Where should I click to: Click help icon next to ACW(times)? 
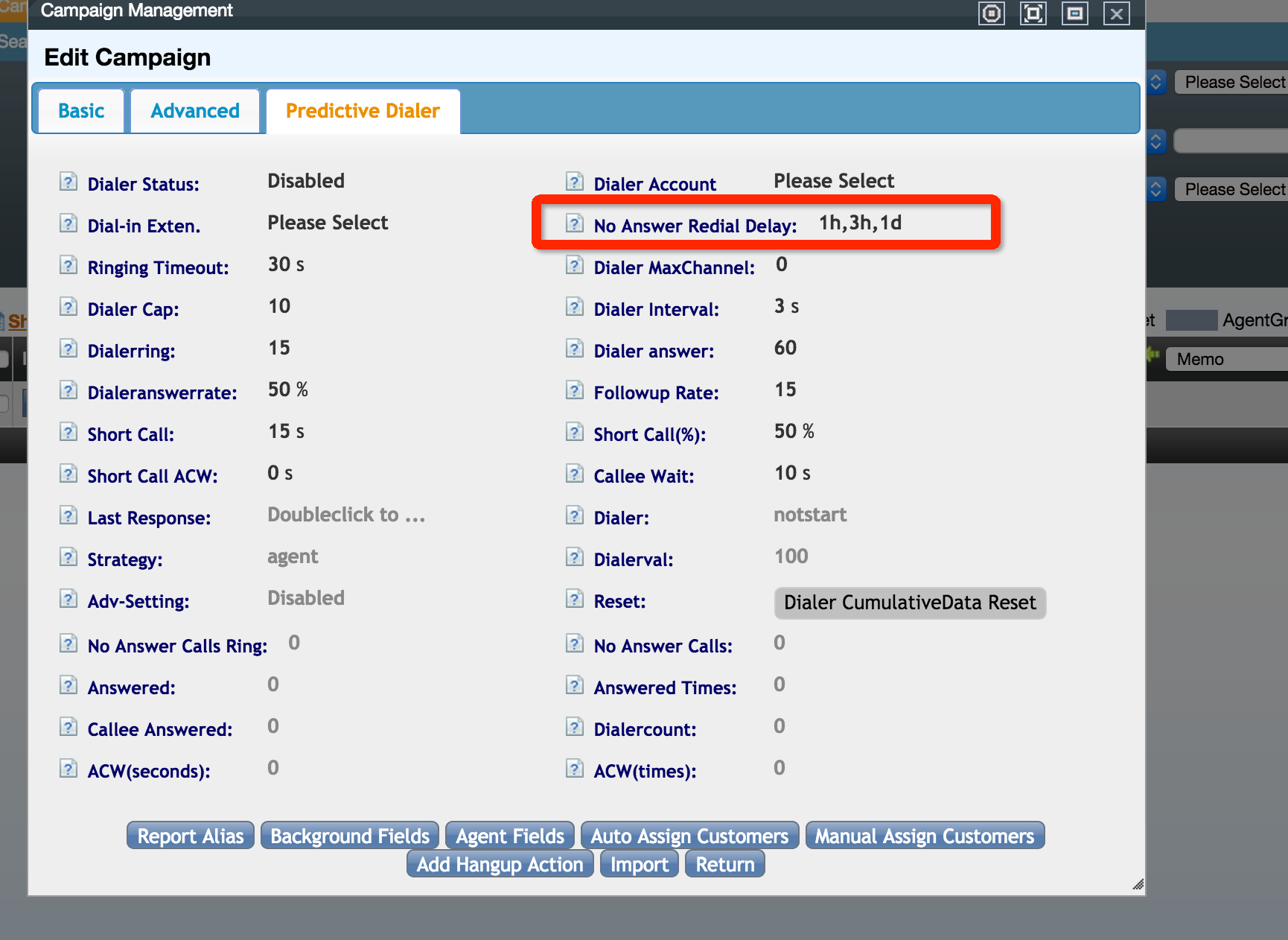575,769
